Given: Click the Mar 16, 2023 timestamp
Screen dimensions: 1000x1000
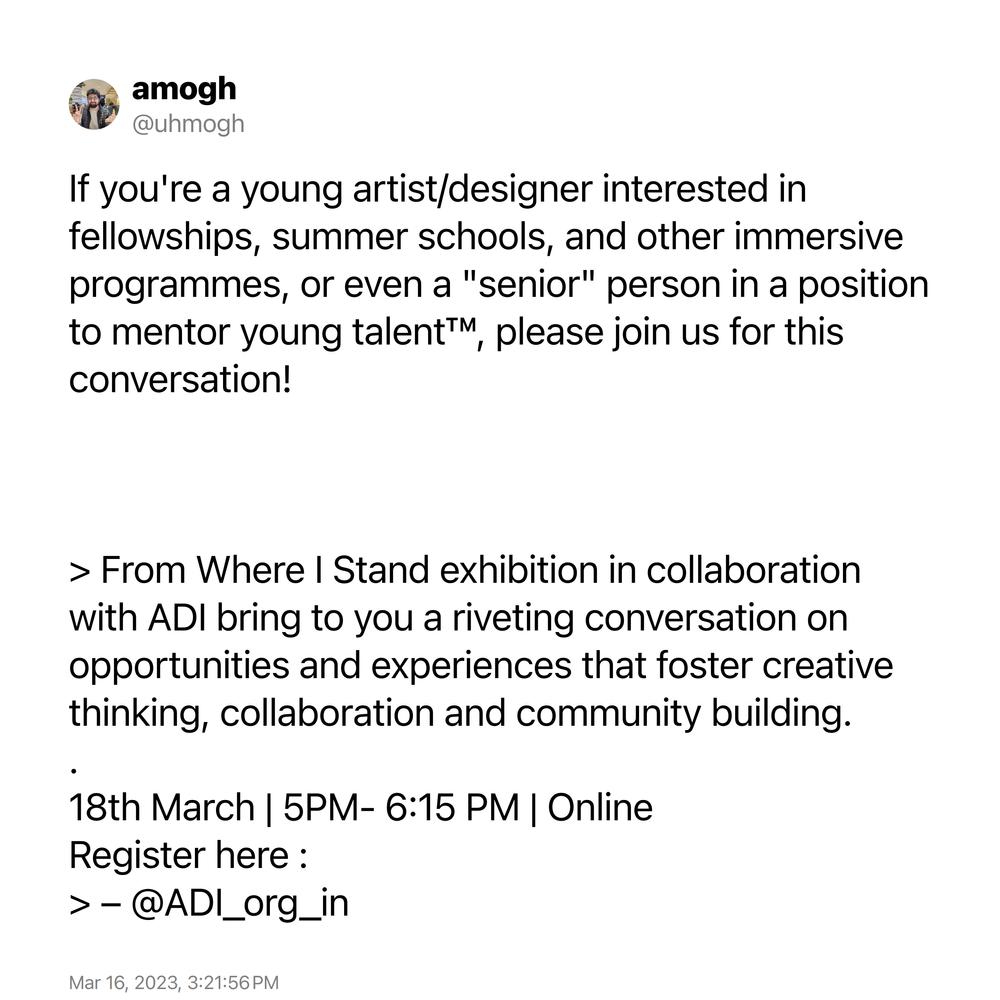Looking at the screenshot, I should (173, 983).
